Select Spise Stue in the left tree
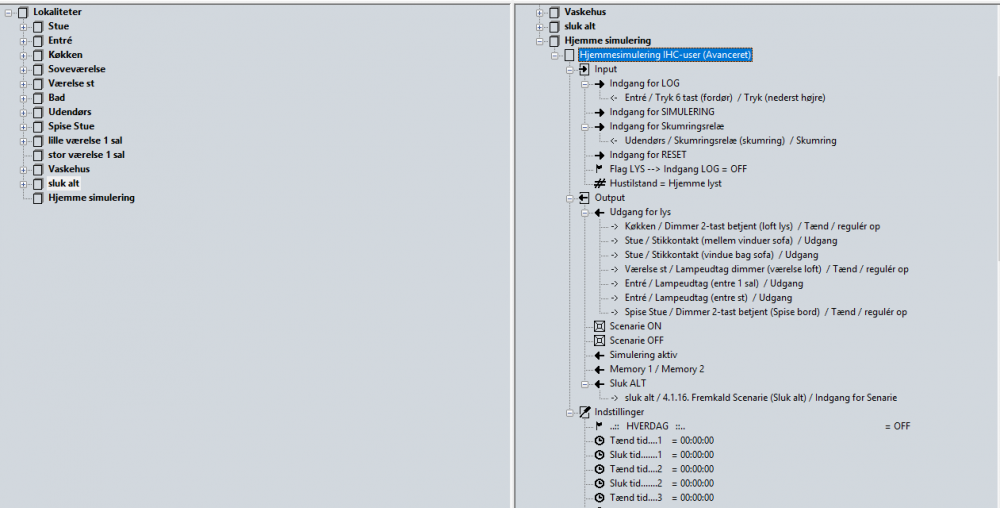This screenshot has width=1000, height=508. tap(71, 126)
